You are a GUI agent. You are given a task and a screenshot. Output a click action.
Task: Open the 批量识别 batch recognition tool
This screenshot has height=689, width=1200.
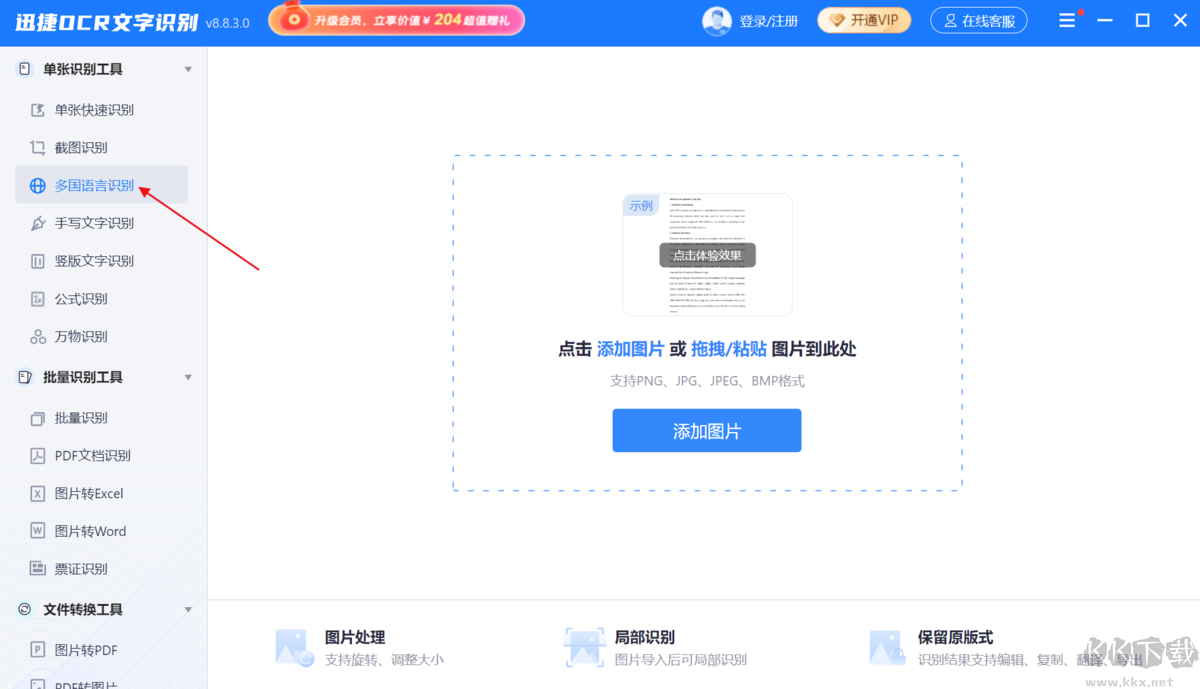[x=78, y=418]
